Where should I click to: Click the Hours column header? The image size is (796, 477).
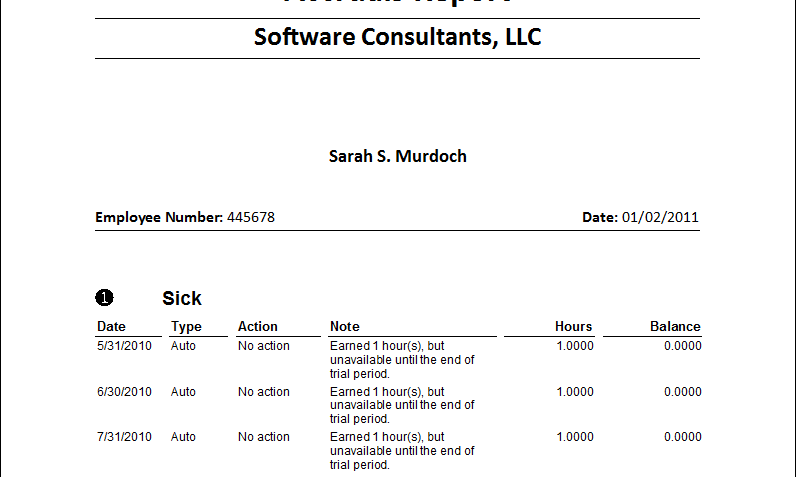click(x=573, y=326)
